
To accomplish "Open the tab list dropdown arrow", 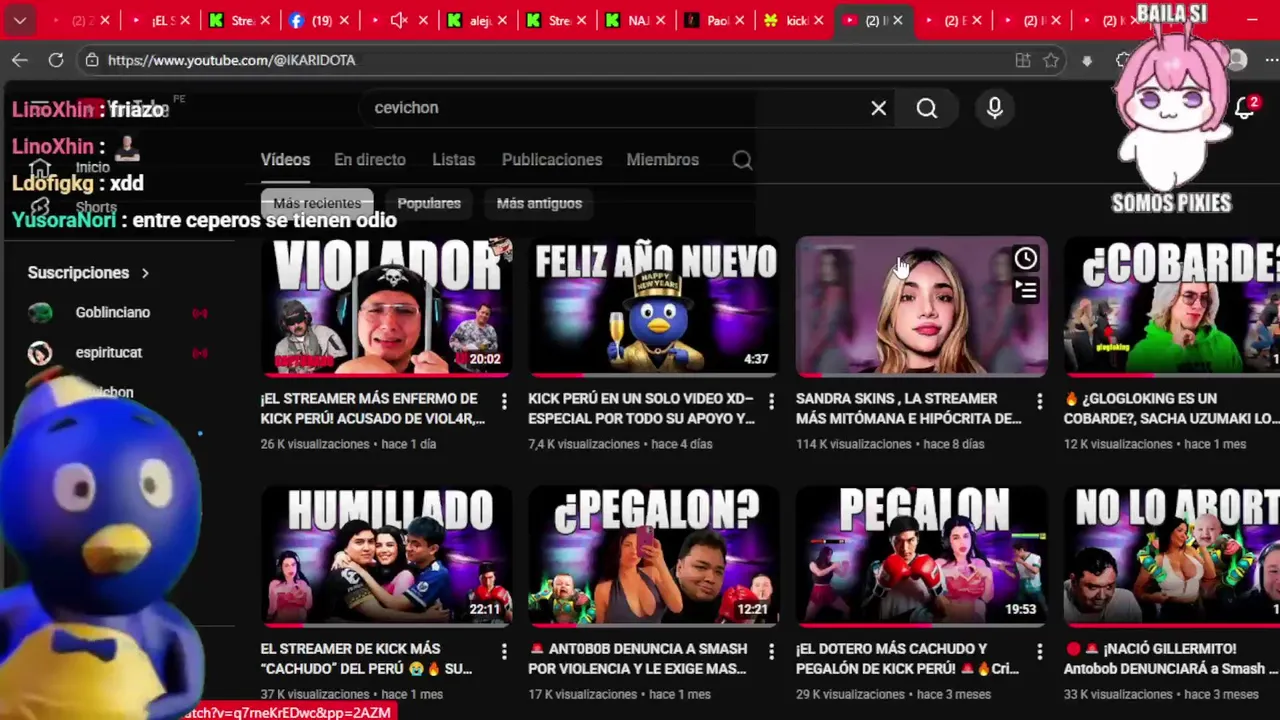I will [20, 20].
